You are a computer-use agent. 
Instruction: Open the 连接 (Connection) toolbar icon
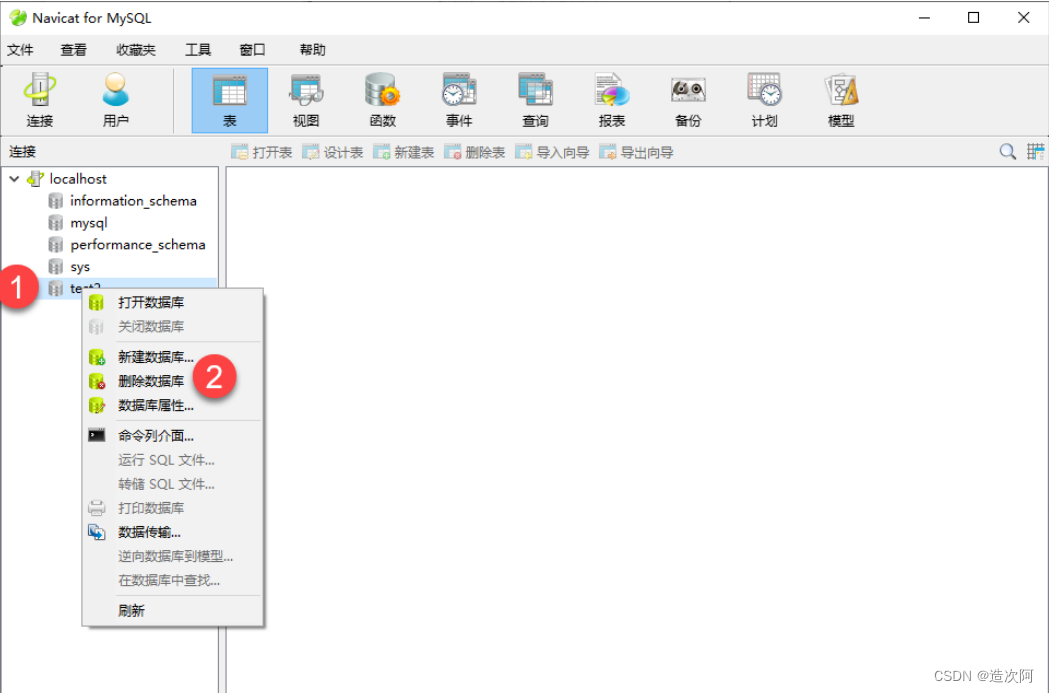click(38, 100)
